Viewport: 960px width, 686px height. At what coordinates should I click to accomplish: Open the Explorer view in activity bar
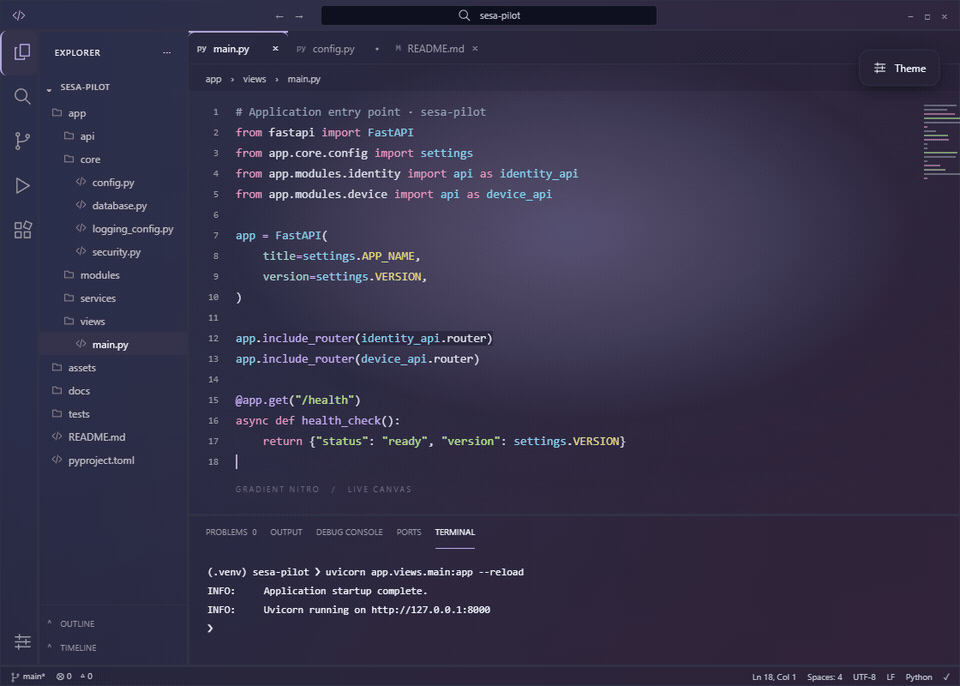22,52
